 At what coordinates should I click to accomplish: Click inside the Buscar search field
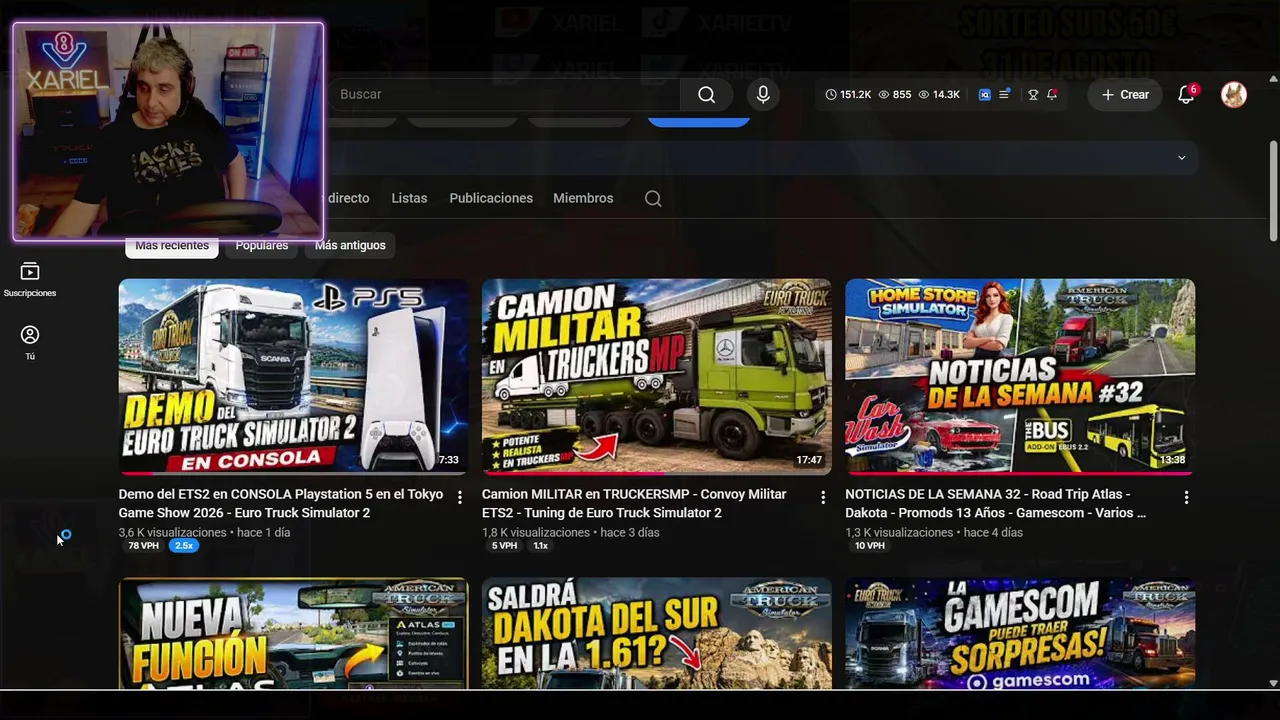(505, 94)
